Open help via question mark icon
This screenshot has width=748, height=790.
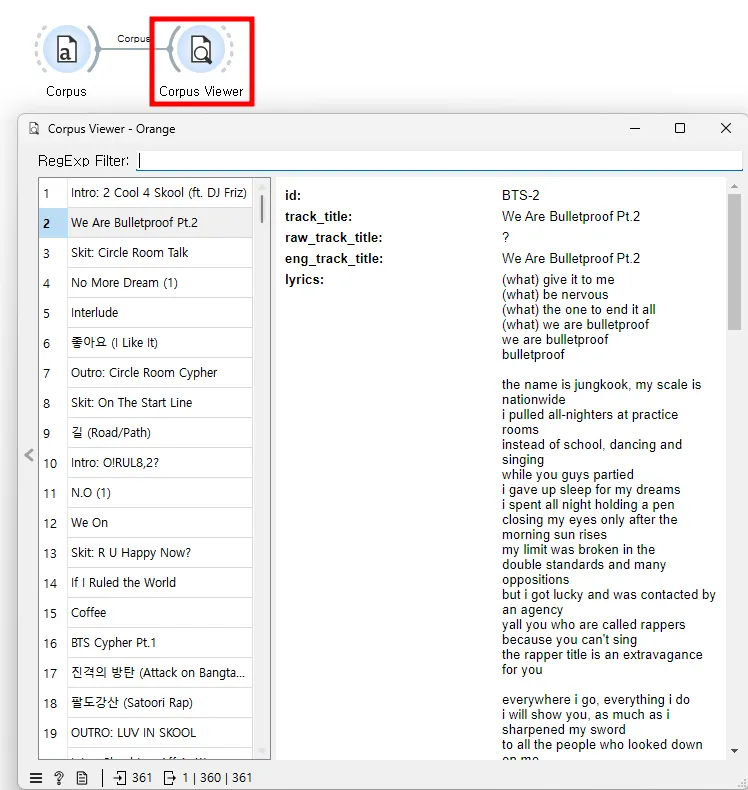pos(59,778)
